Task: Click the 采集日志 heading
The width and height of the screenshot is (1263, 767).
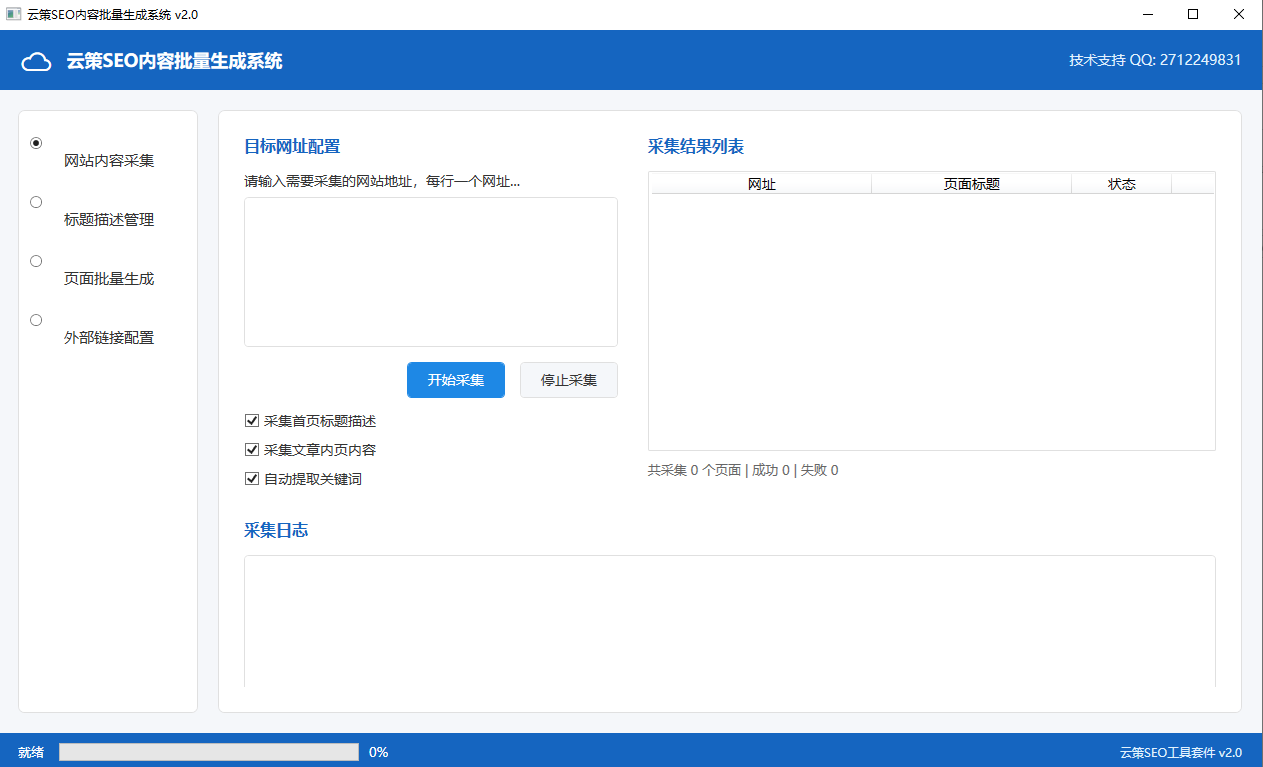Action: (276, 530)
